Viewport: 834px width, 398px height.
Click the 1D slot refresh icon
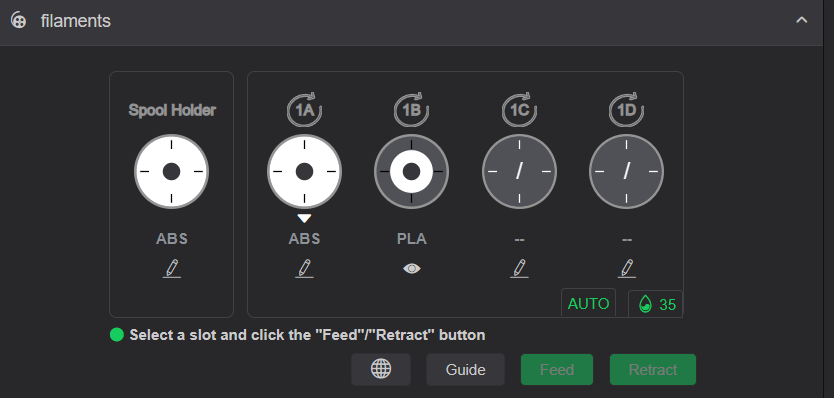(x=627, y=110)
